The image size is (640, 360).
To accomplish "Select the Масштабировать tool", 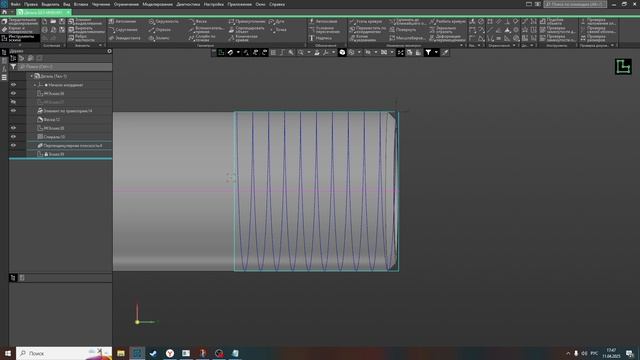I will coord(407,38).
